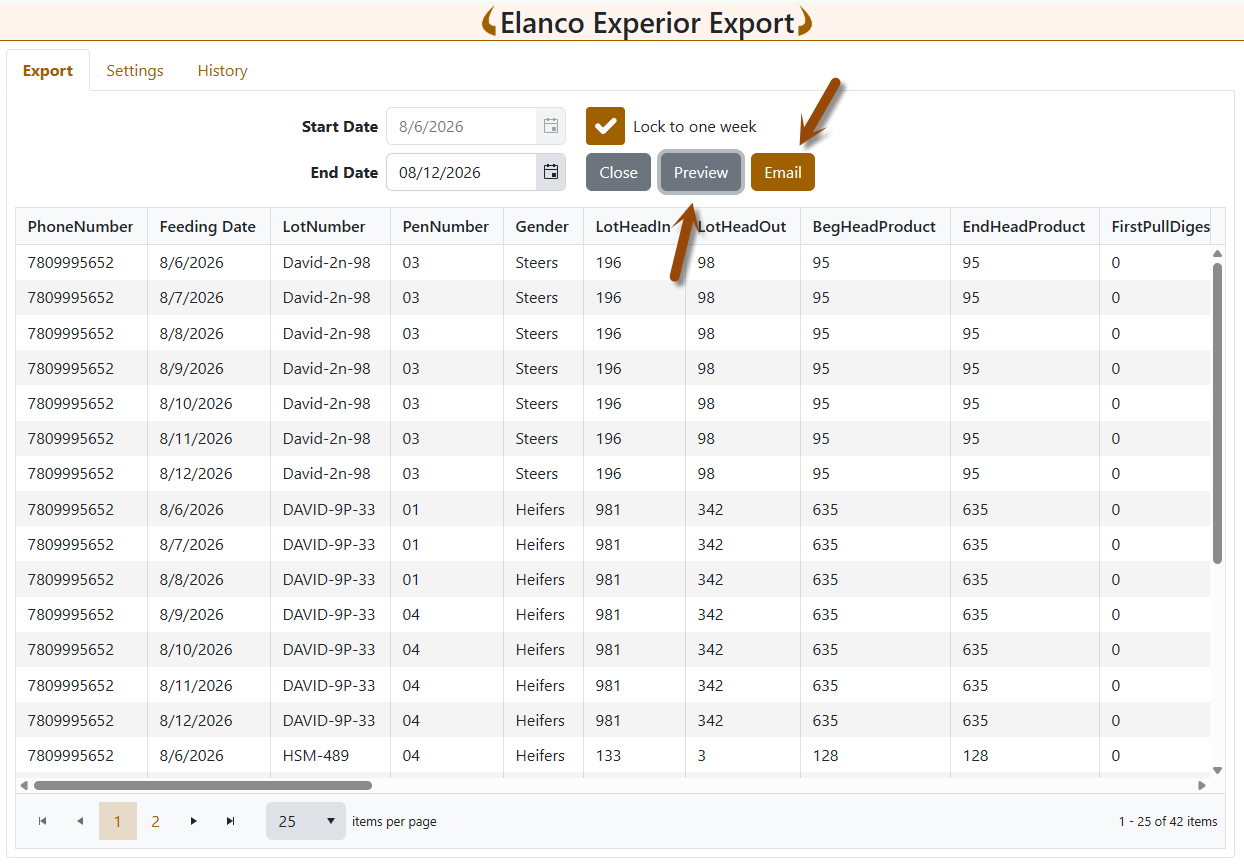Sort by PenNumber column header
Viewport: 1244px width, 865px height.
click(446, 227)
